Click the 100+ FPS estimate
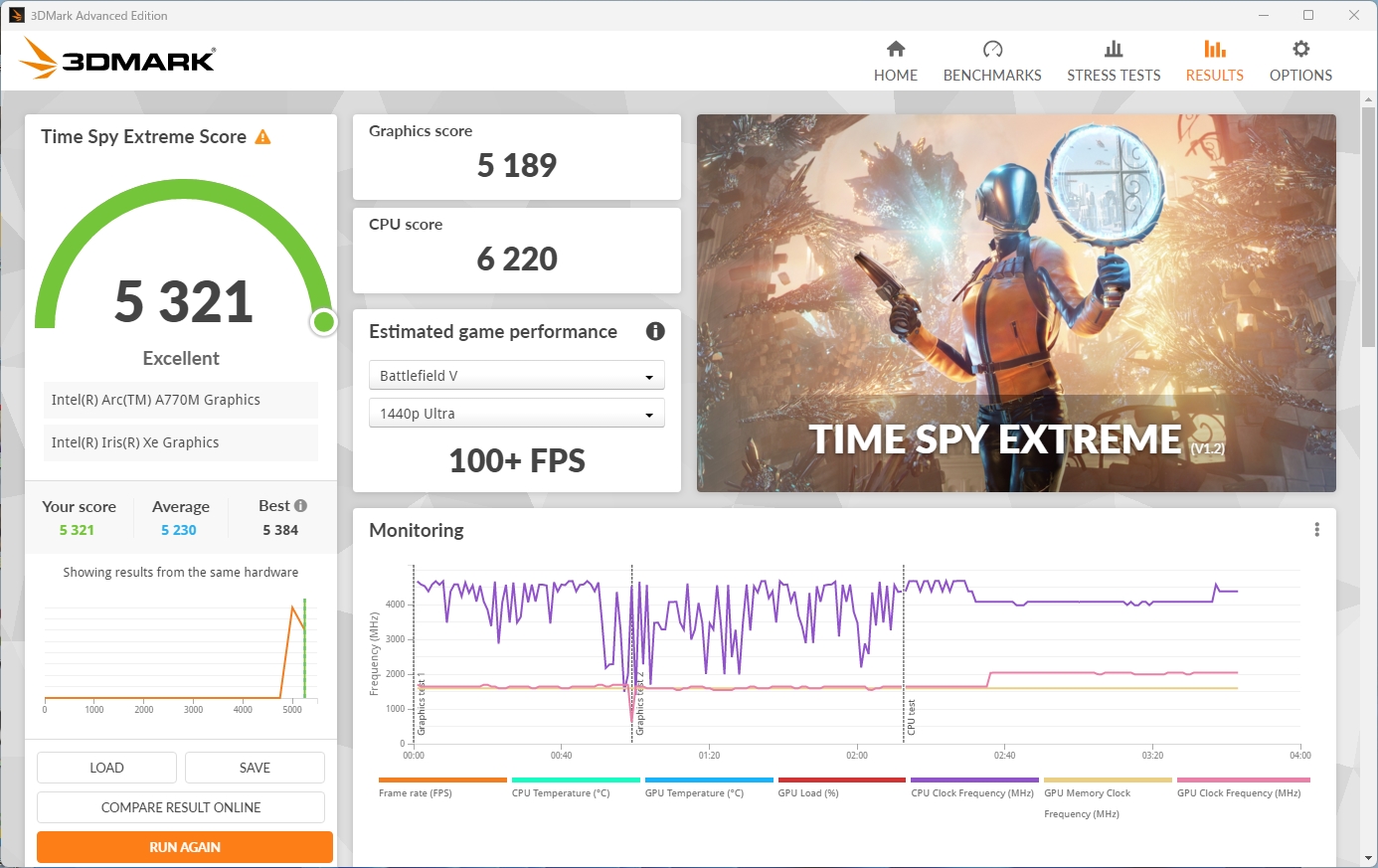This screenshot has height=868, width=1378. (x=517, y=460)
